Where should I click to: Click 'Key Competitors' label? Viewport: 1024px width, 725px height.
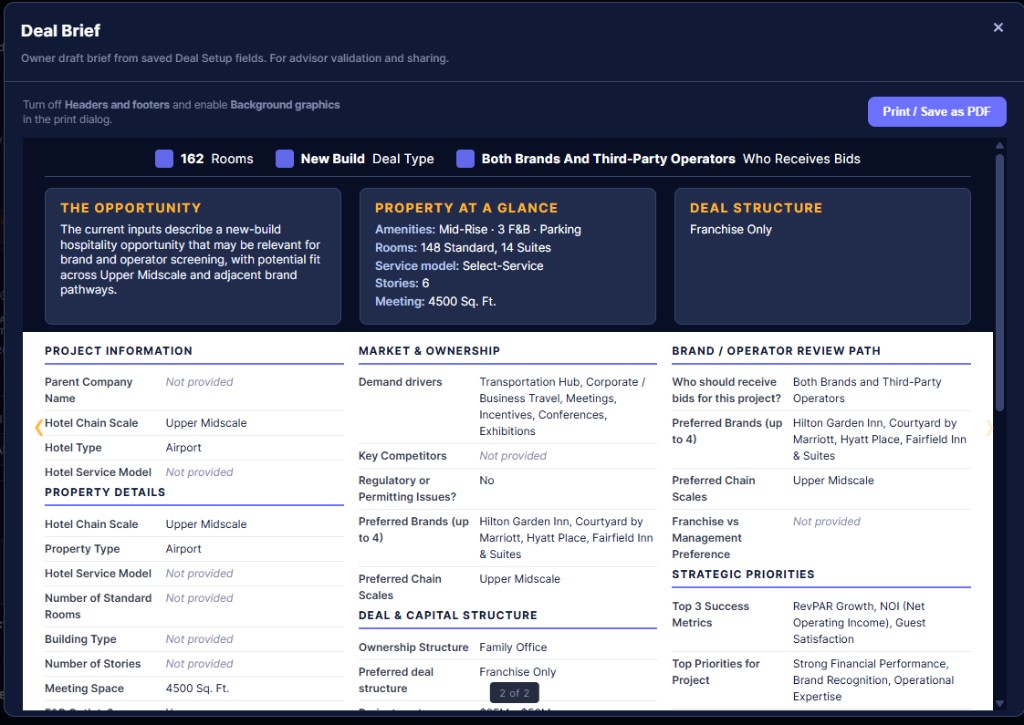coord(402,456)
